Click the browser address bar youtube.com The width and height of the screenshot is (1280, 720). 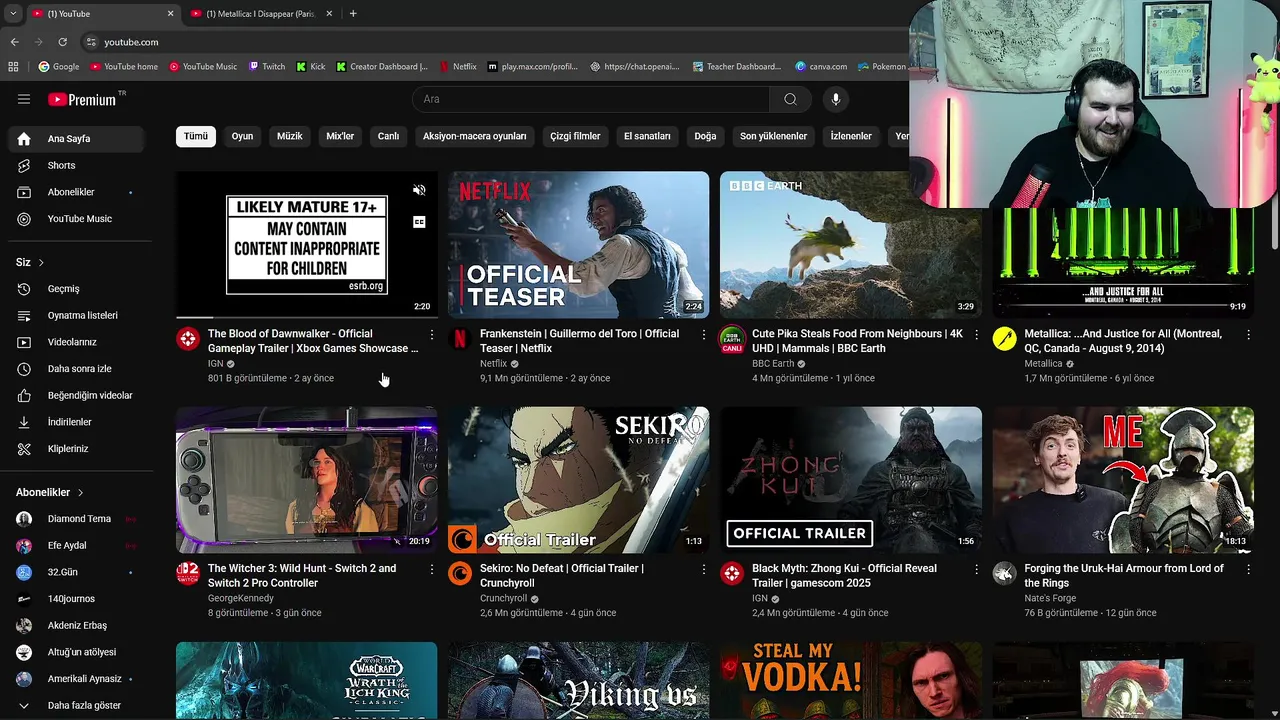(x=131, y=42)
